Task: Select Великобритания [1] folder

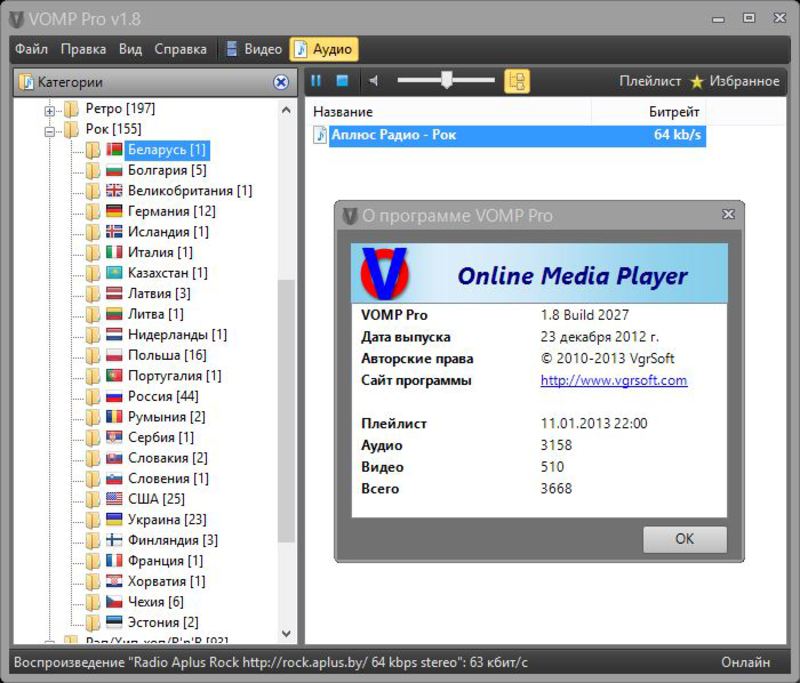Action: click(190, 191)
